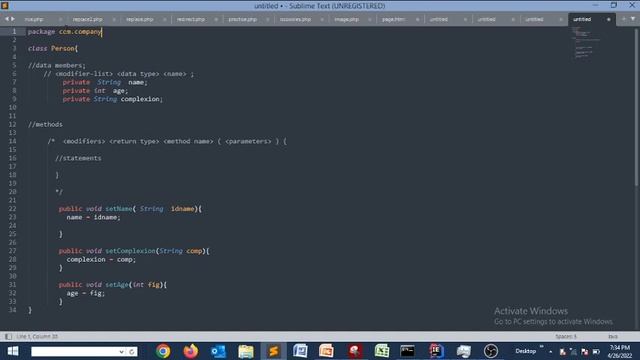Click the Sublime Text logo in title bar
The height and width of the screenshot is (360, 640).
pos(5,5)
